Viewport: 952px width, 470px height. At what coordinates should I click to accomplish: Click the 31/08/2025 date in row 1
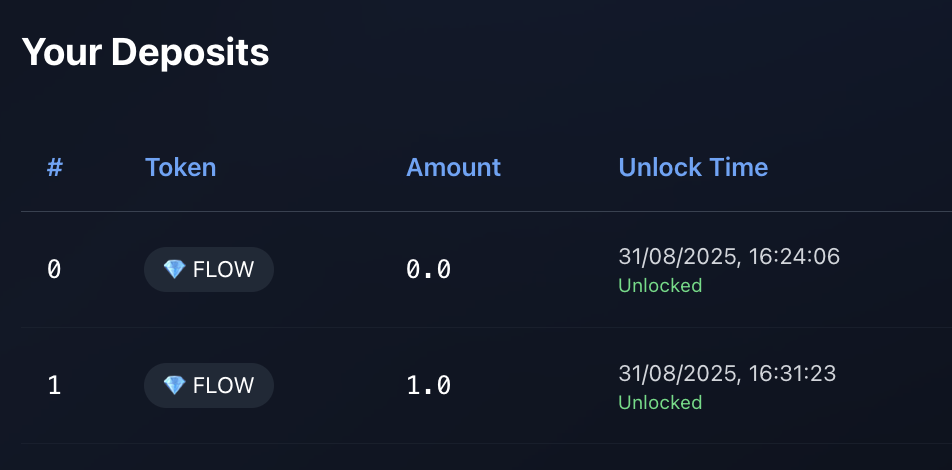pyautogui.click(x=678, y=374)
